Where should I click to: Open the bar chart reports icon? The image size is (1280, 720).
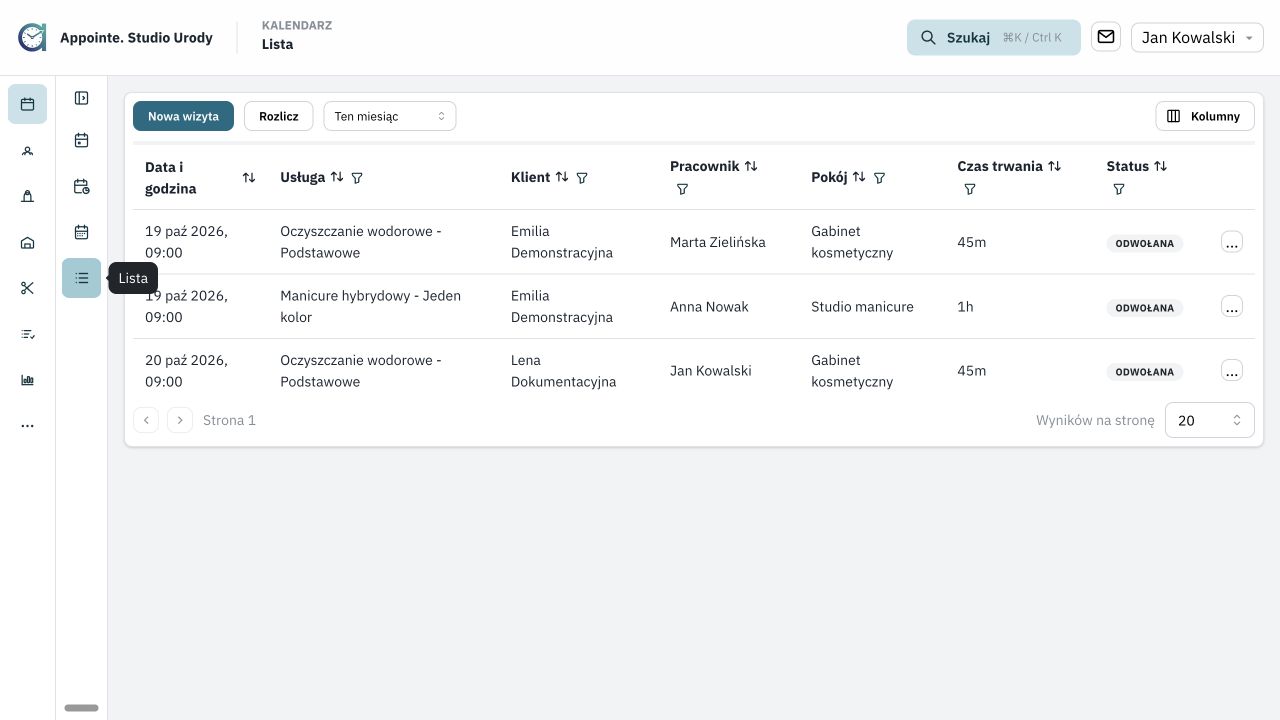click(x=27, y=380)
